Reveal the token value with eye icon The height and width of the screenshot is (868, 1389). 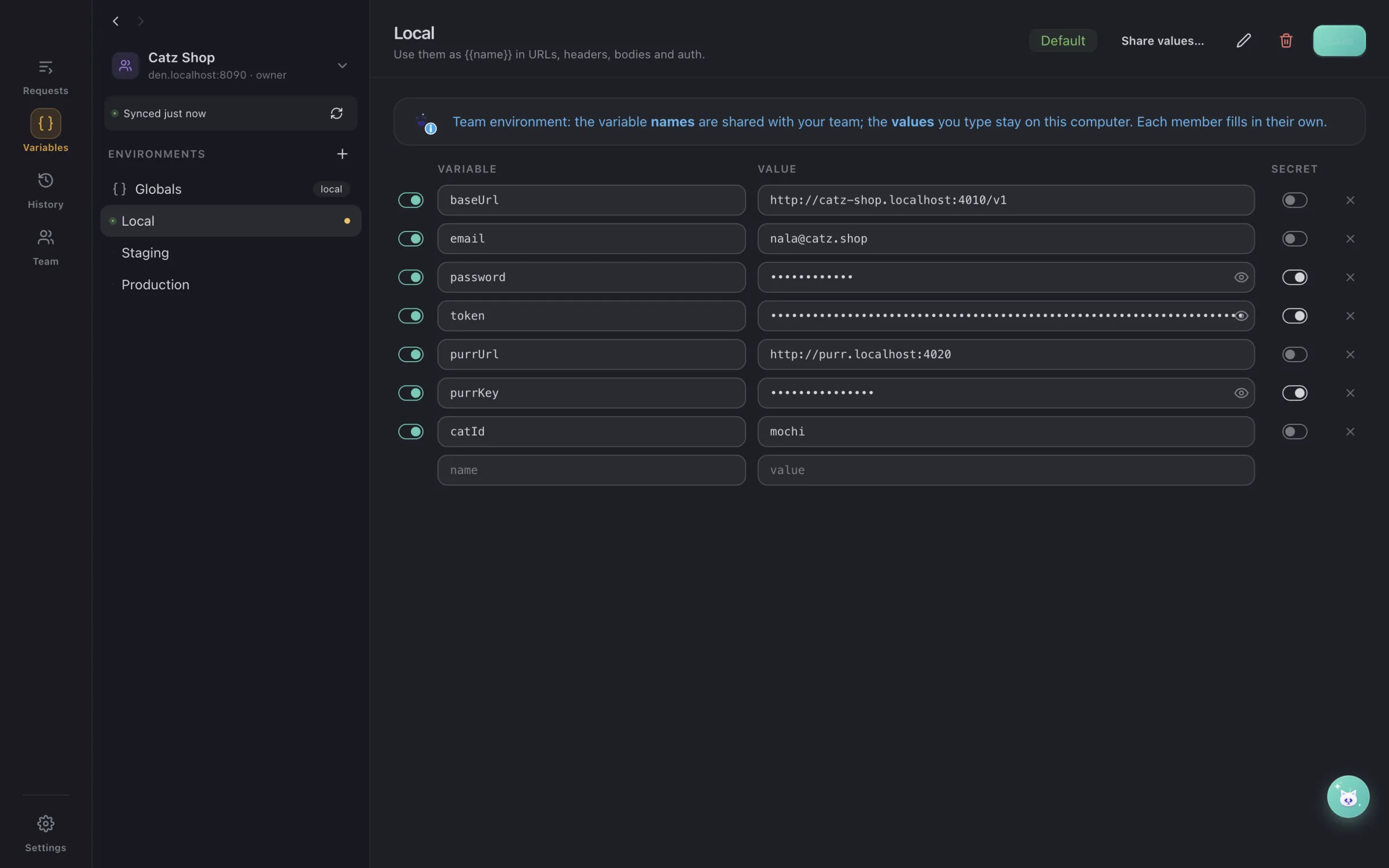[x=1241, y=316]
